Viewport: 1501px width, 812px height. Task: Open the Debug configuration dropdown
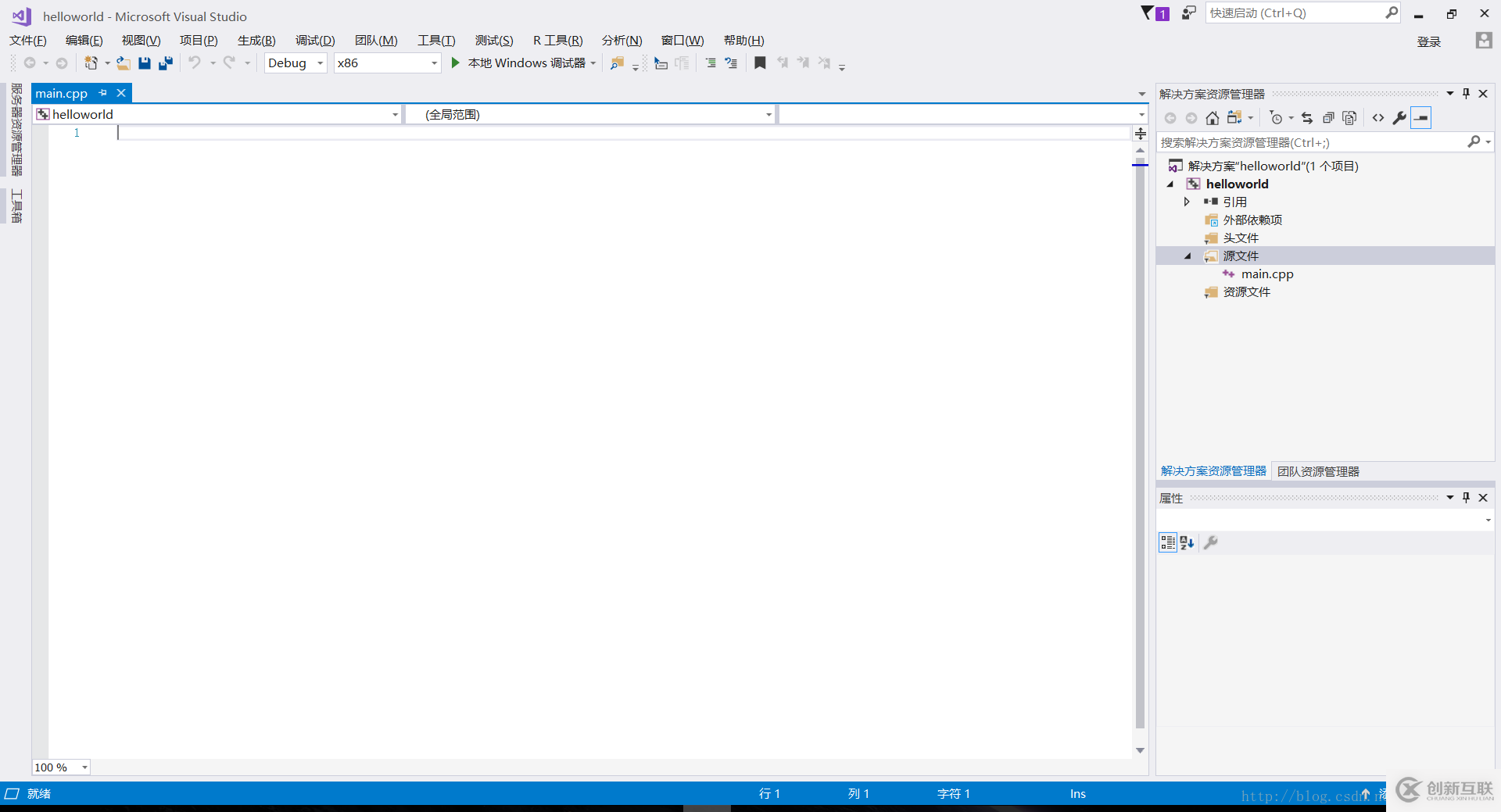pos(321,63)
